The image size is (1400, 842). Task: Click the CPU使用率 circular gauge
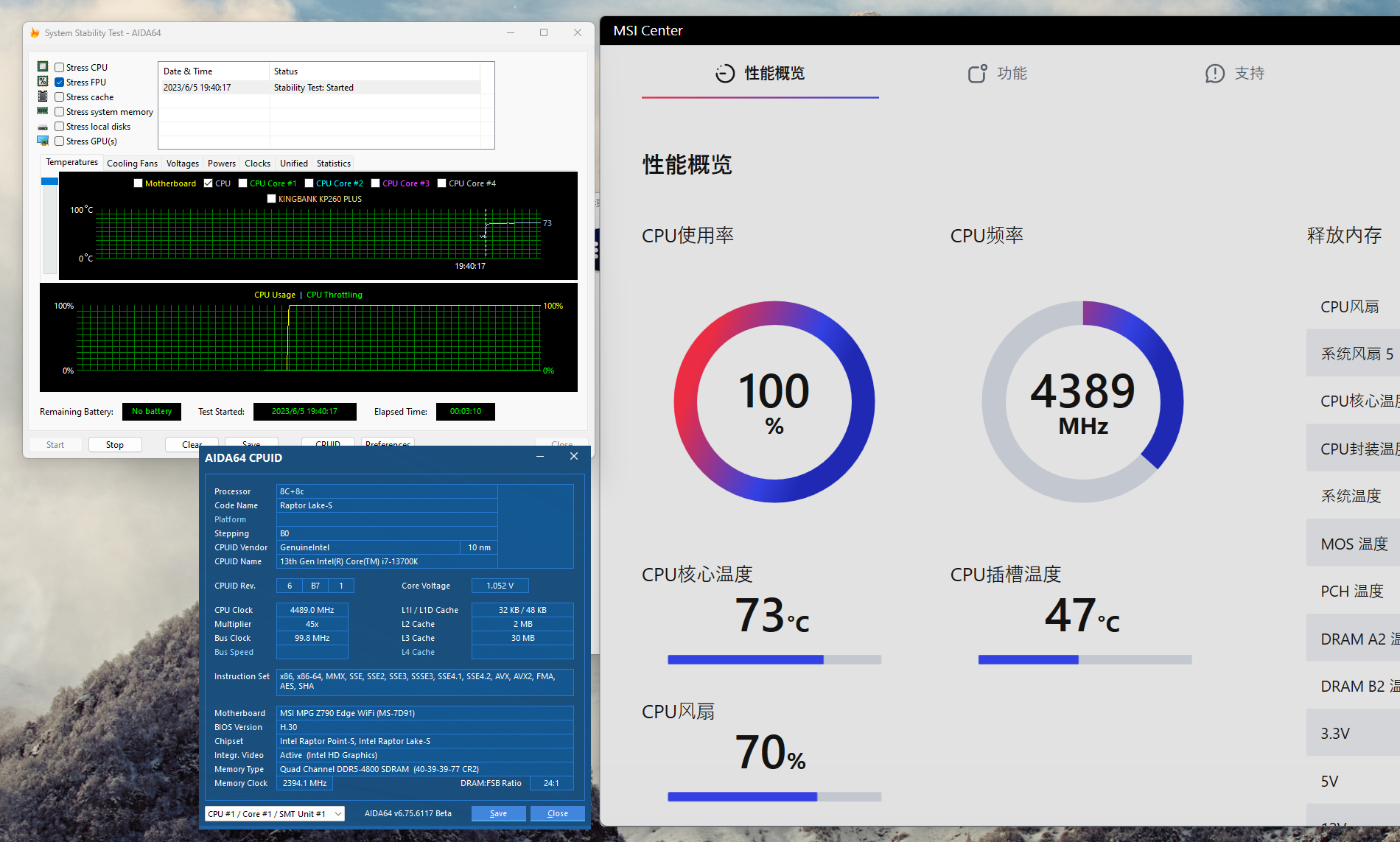pyautogui.click(x=774, y=401)
